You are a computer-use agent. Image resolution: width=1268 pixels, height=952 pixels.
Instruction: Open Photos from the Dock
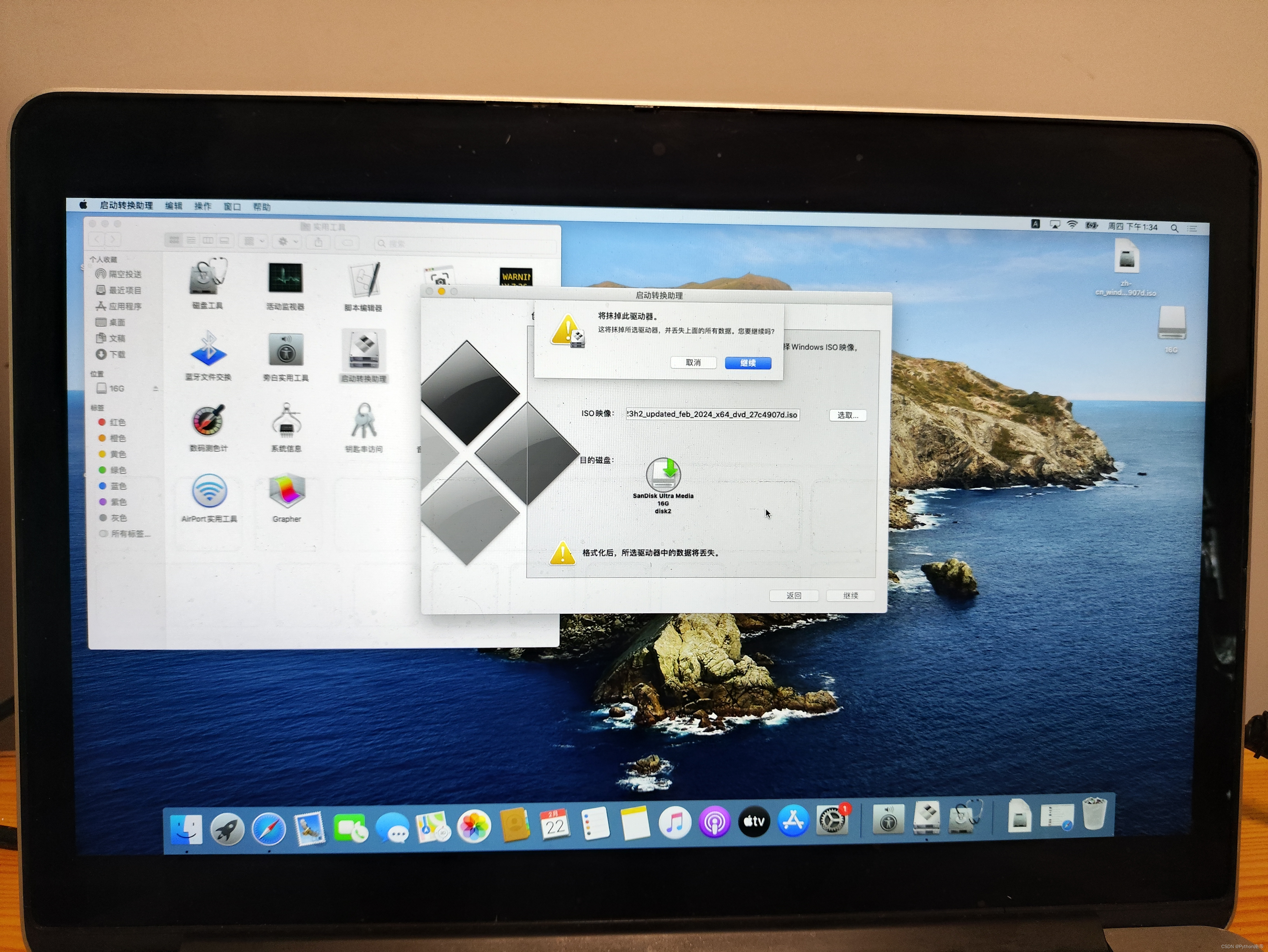[x=474, y=826]
